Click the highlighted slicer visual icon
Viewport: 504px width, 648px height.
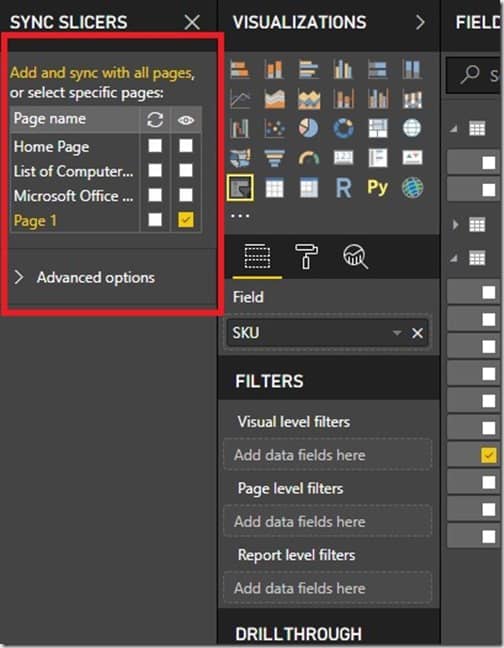240,188
